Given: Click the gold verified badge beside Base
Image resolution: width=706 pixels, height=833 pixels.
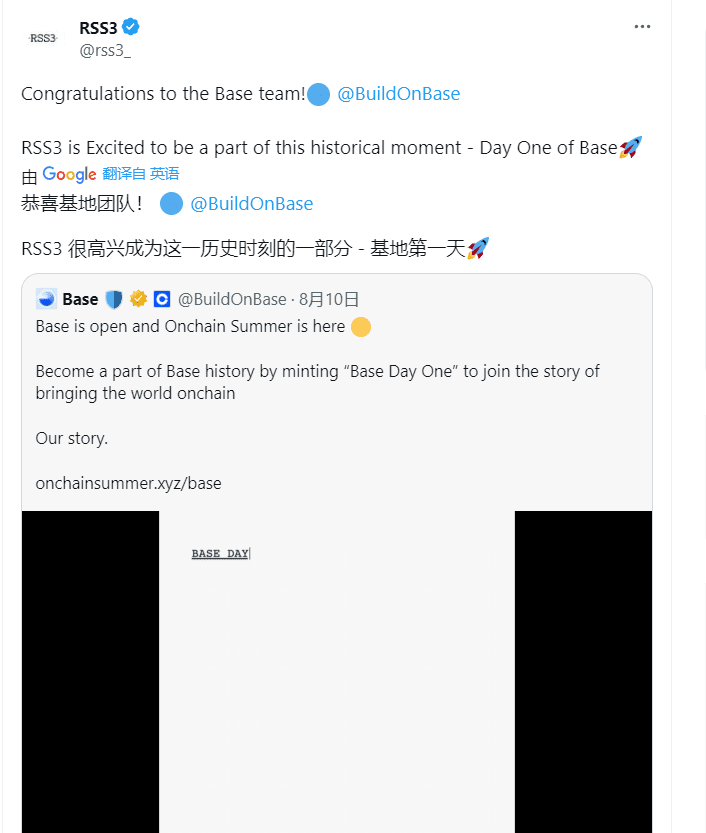Looking at the screenshot, I should coord(138,299).
